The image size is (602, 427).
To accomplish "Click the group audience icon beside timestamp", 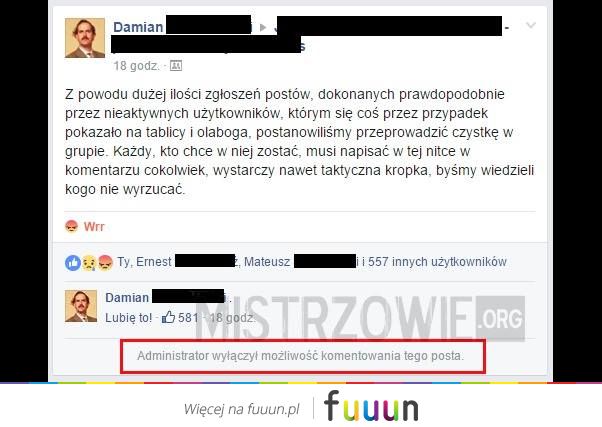I will tap(176, 66).
